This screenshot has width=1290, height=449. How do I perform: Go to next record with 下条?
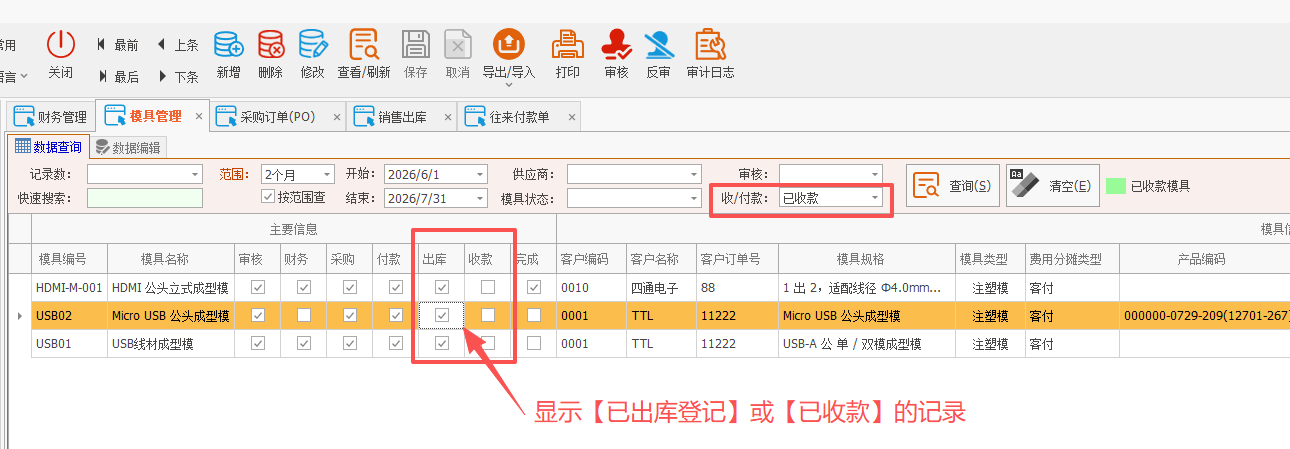click(x=177, y=76)
